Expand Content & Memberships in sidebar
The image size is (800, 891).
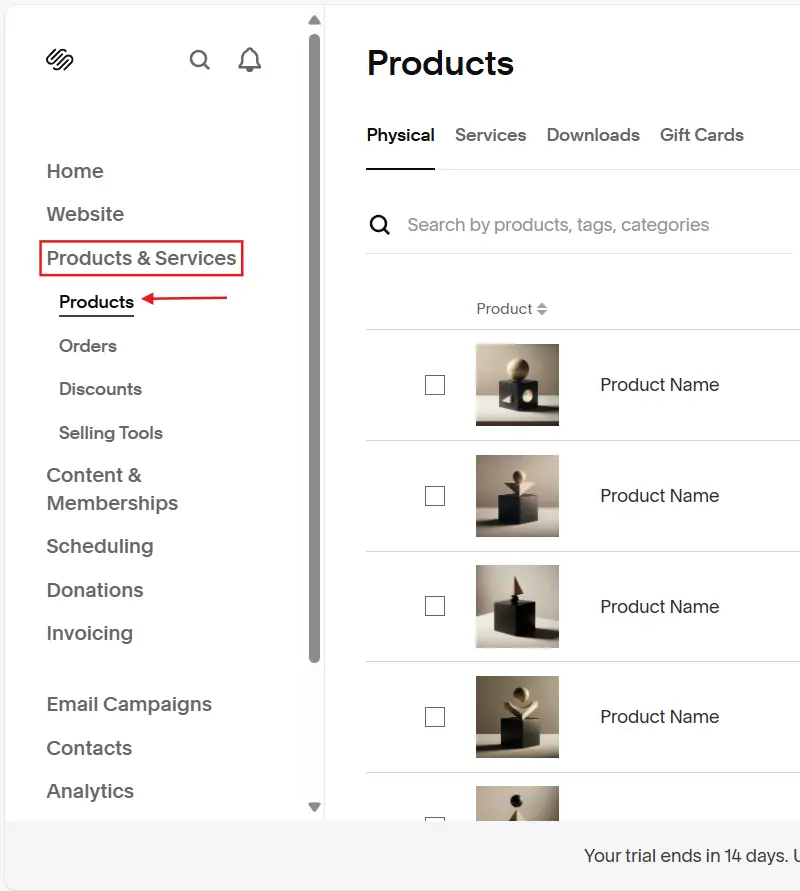[x=112, y=489]
